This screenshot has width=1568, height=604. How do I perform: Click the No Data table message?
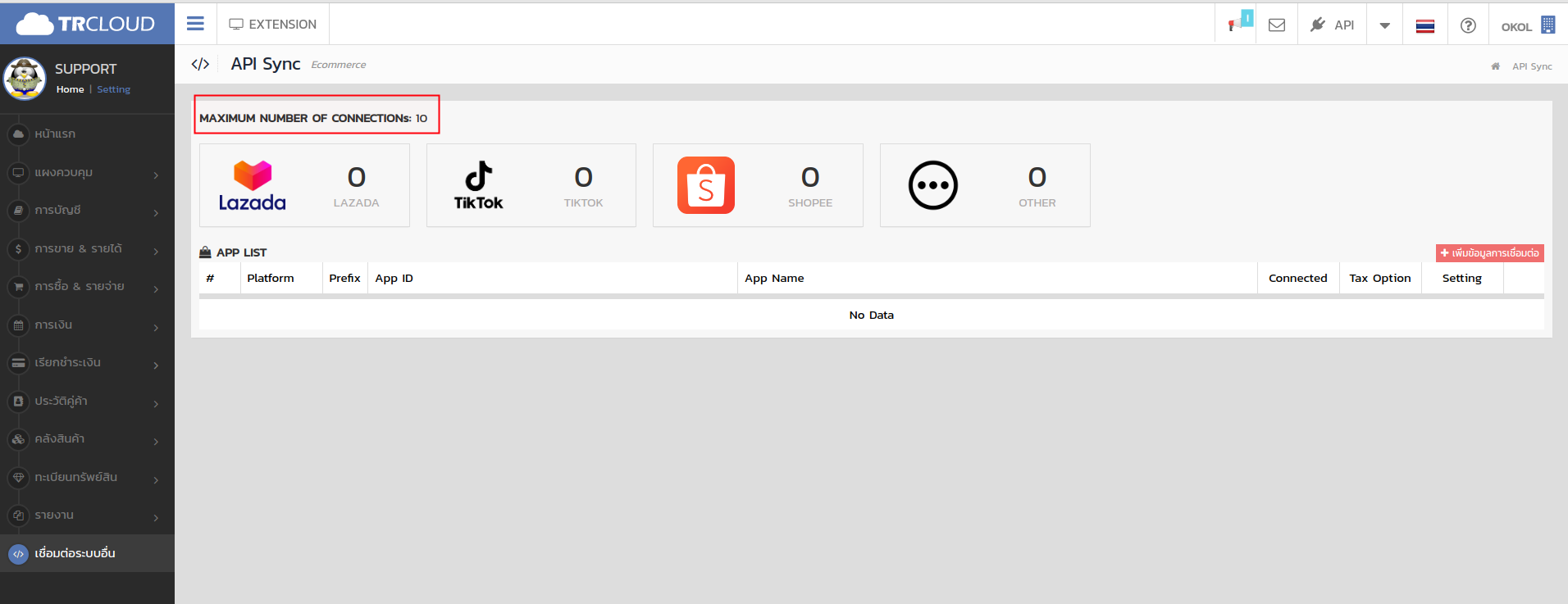pos(872,315)
